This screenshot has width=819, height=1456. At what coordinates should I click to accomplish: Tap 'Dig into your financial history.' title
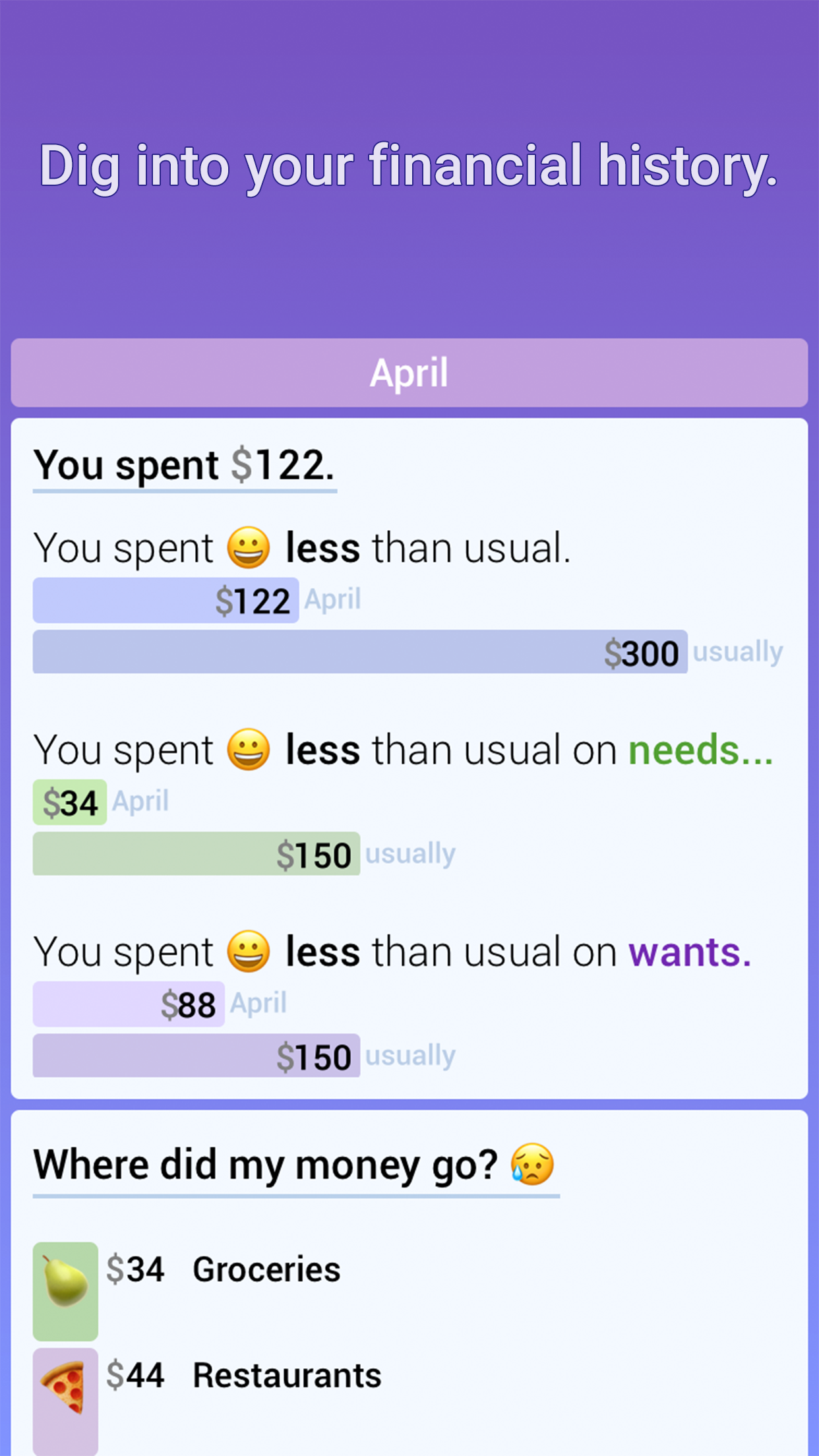point(409,166)
